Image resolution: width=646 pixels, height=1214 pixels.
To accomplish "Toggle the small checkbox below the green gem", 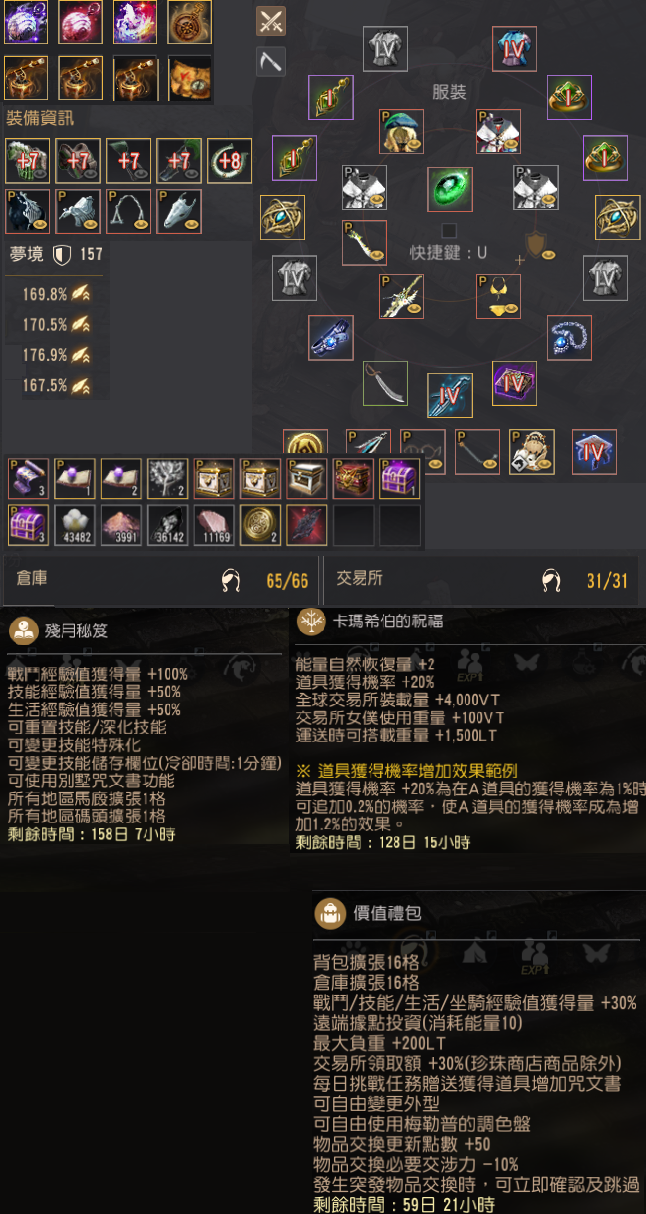I will [449, 231].
